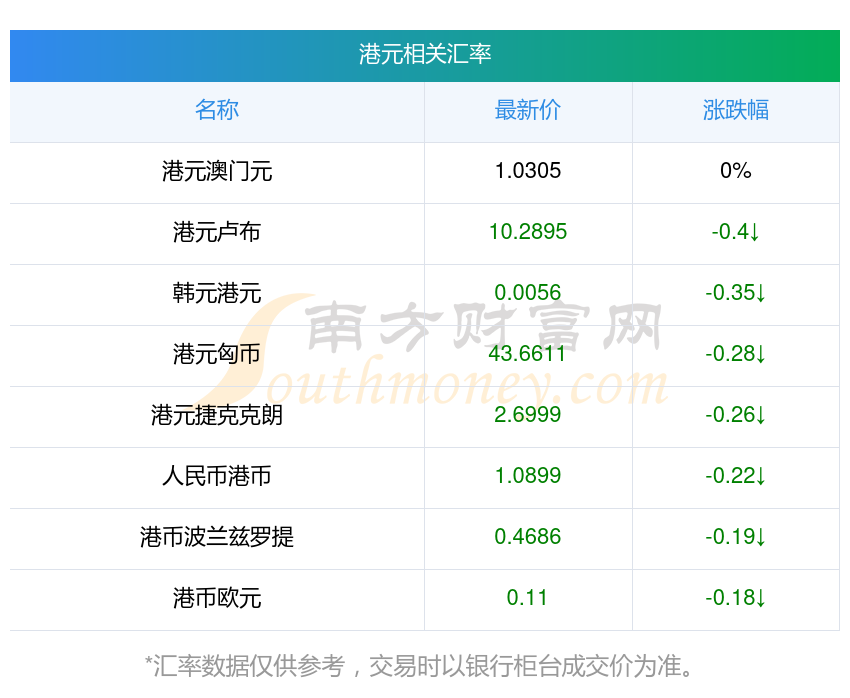This screenshot has width=850, height=698.
Task: Click the price 0.4686
Action: point(527,537)
